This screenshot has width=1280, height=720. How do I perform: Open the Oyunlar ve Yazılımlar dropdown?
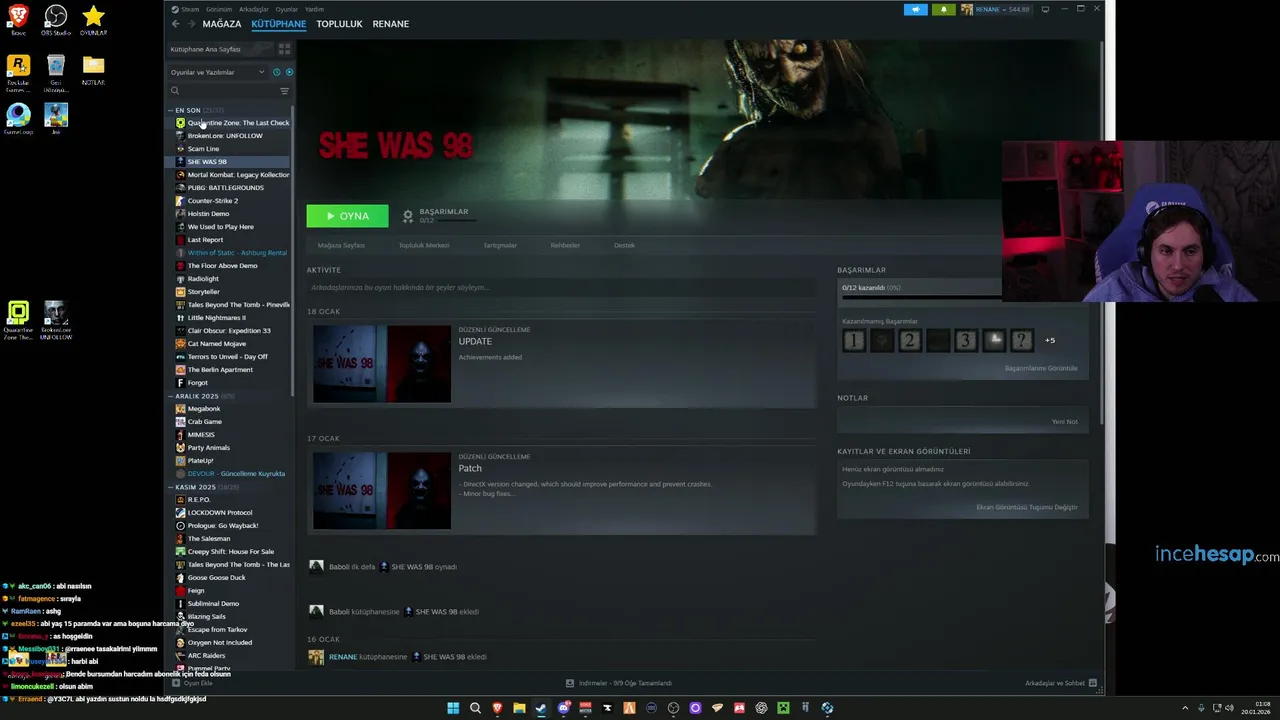tap(217, 72)
